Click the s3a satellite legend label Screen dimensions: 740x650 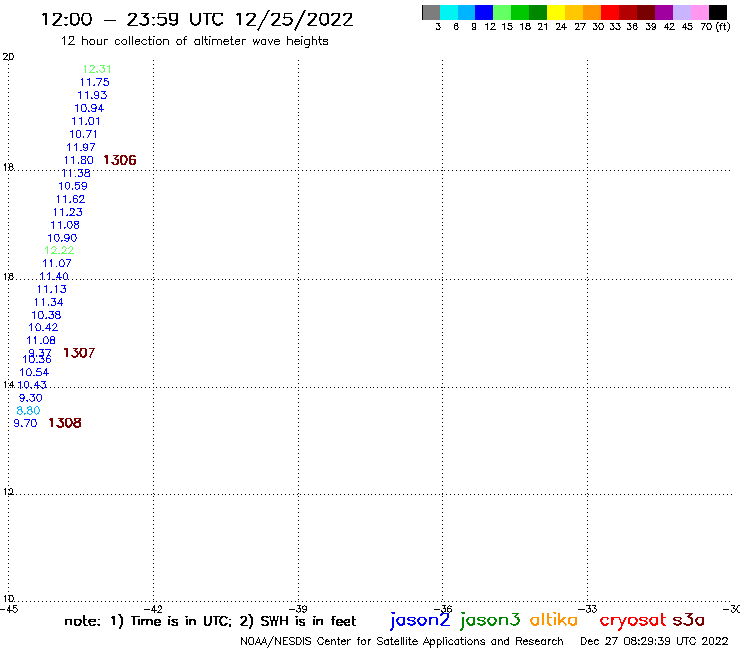(x=688, y=620)
